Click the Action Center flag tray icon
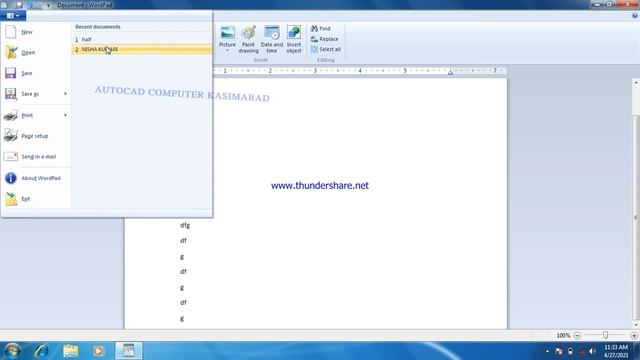 559,351
